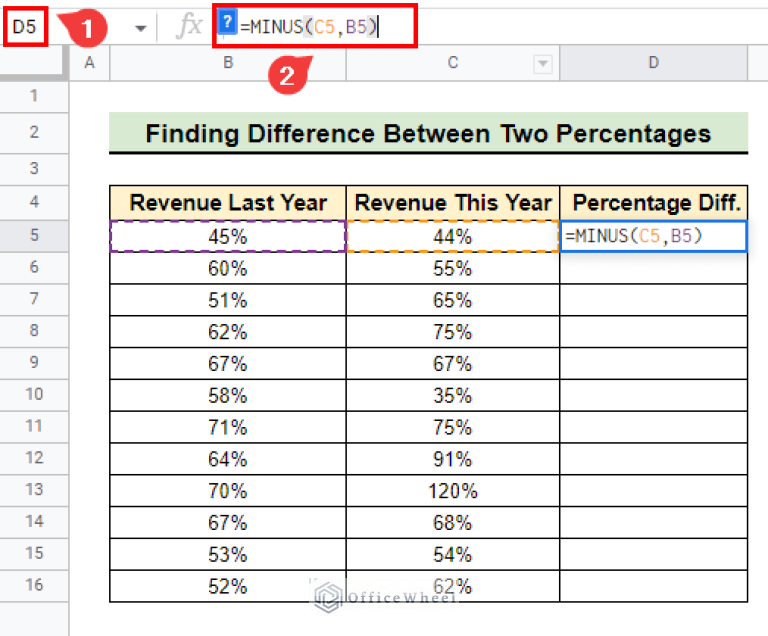Click the Percentage Diff. header cell
This screenshot has height=636, width=768.
[x=653, y=203]
